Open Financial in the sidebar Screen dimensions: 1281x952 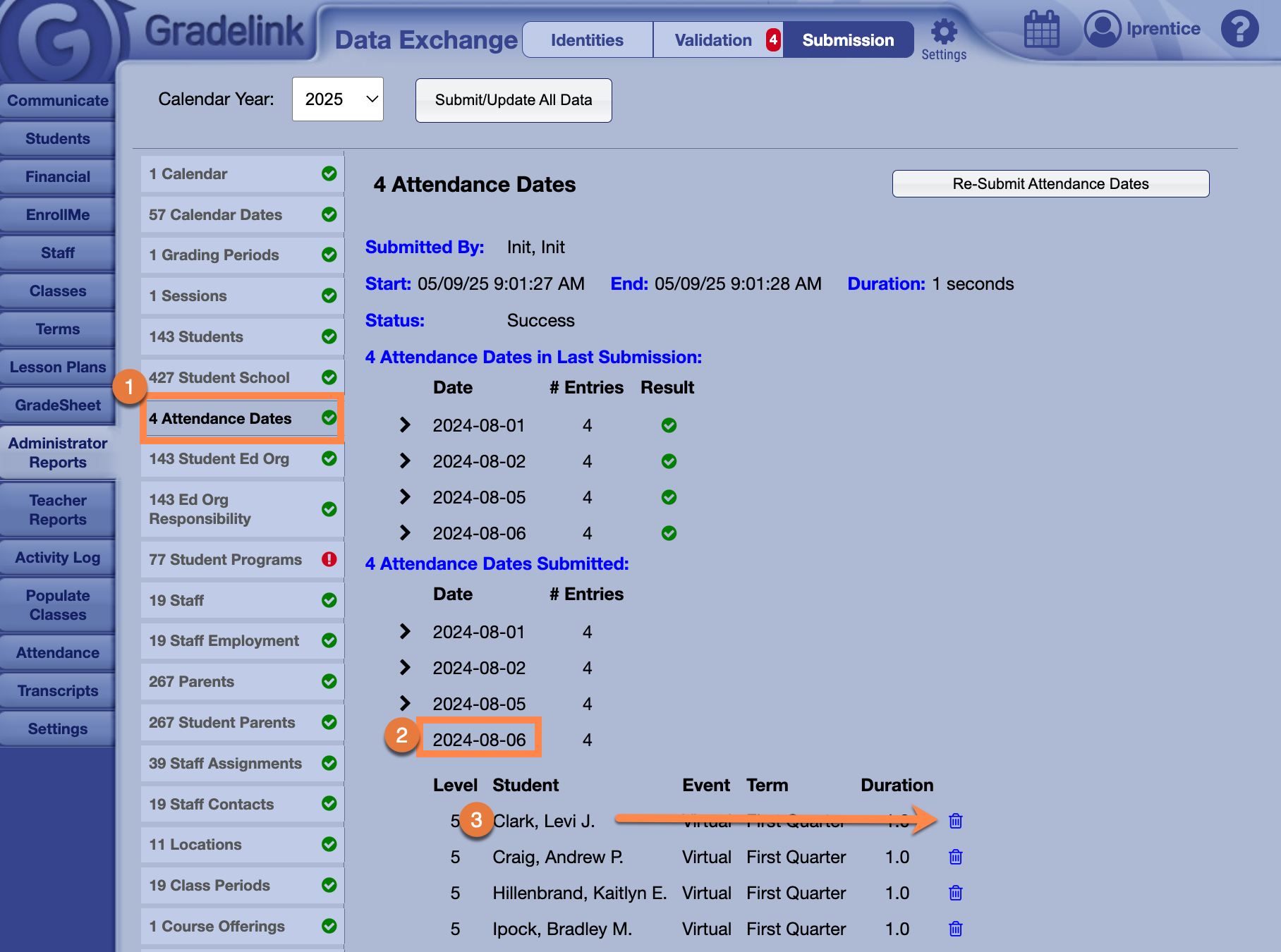(x=58, y=177)
